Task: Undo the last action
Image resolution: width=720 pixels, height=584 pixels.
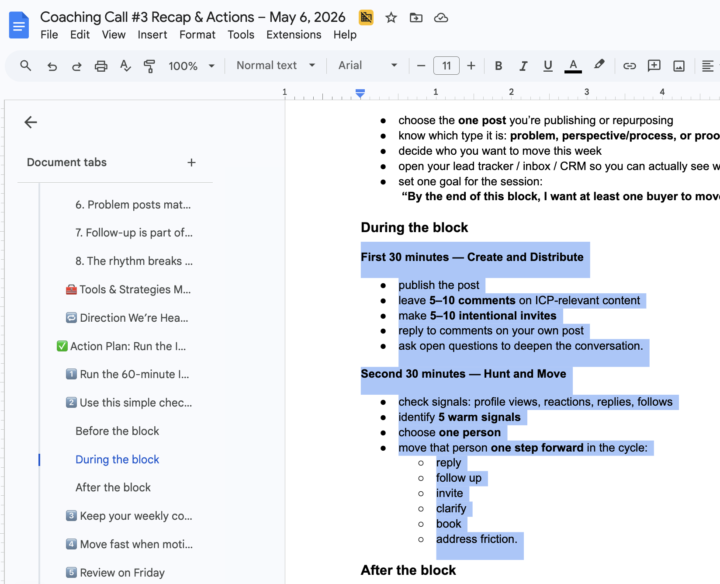Action: click(x=52, y=66)
